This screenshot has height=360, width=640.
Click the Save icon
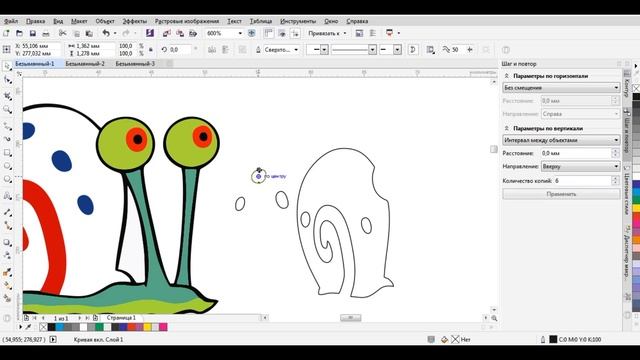pyautogui.click(x=33, y=33)
